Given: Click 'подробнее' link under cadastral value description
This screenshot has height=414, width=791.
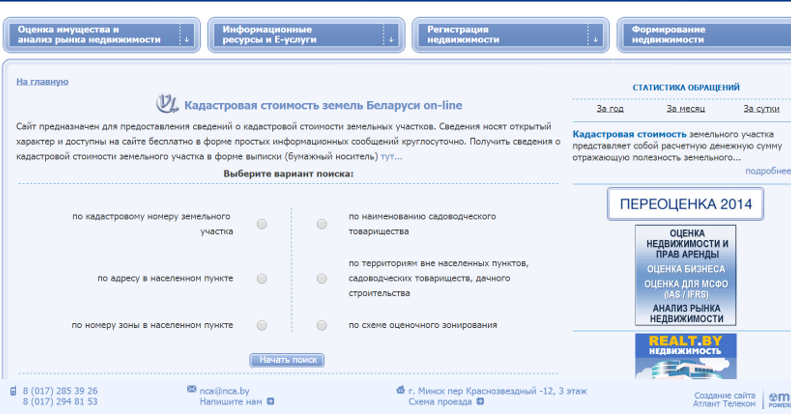Looking at the screenshot, I should pos(767,171).
